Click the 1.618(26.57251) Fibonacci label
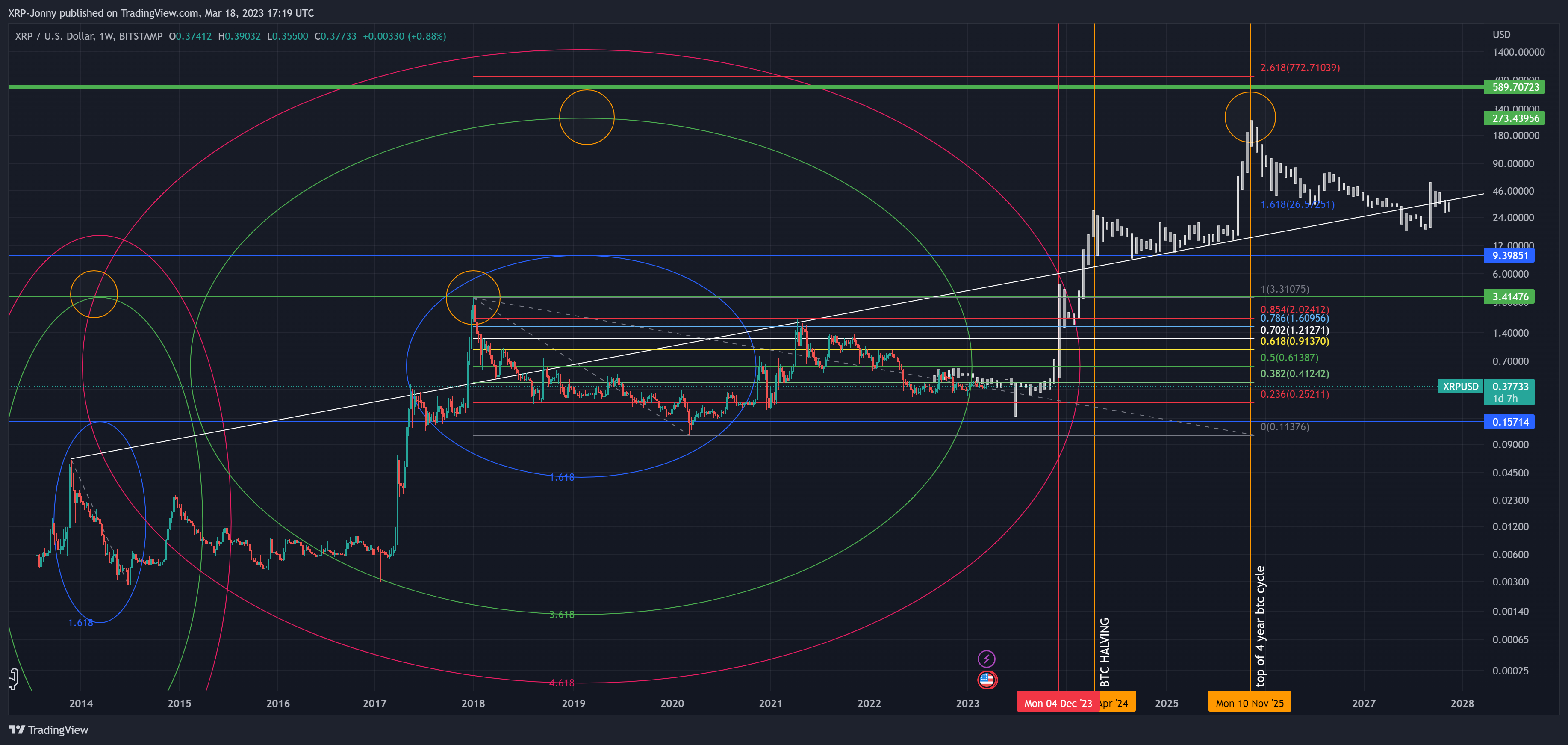1568x745 pixels. point(1297,204)
